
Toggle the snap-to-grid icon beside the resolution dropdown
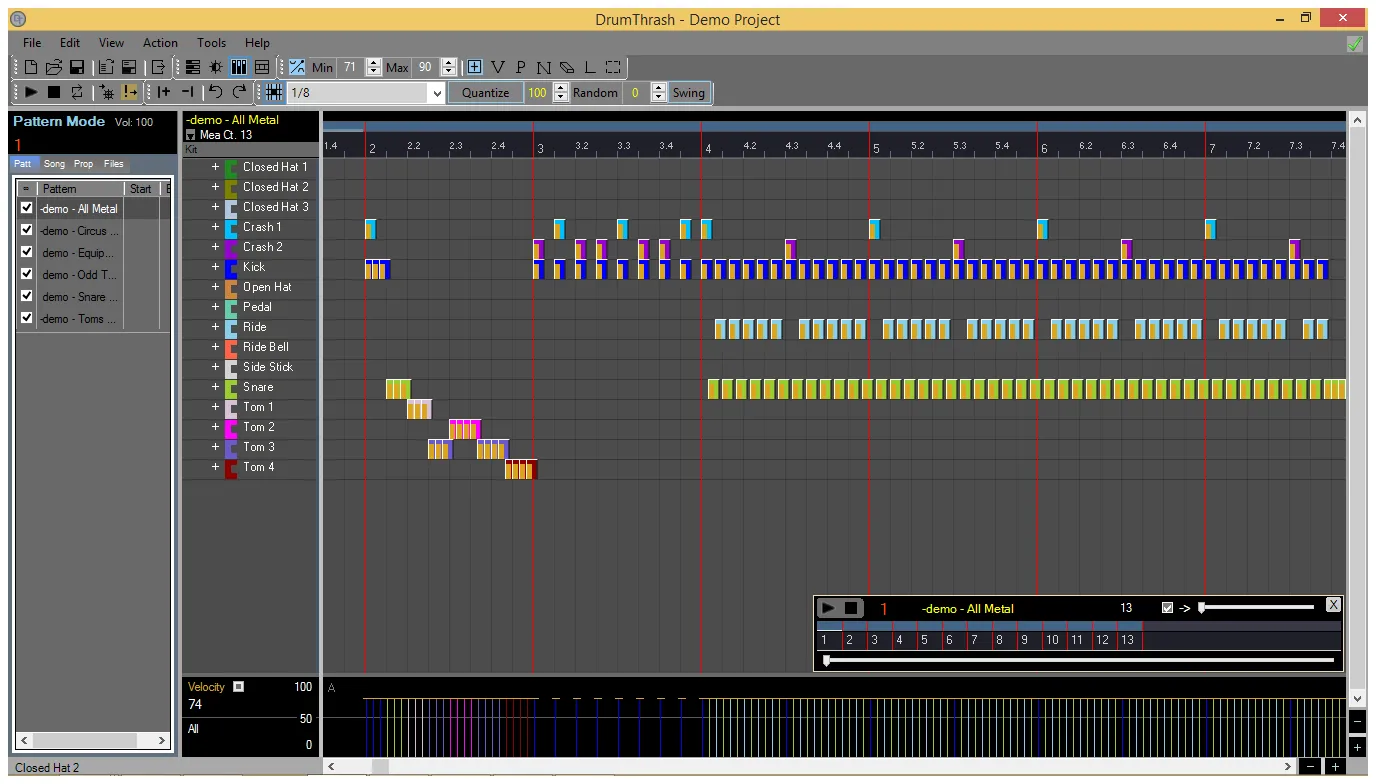[x=271, y=92]
